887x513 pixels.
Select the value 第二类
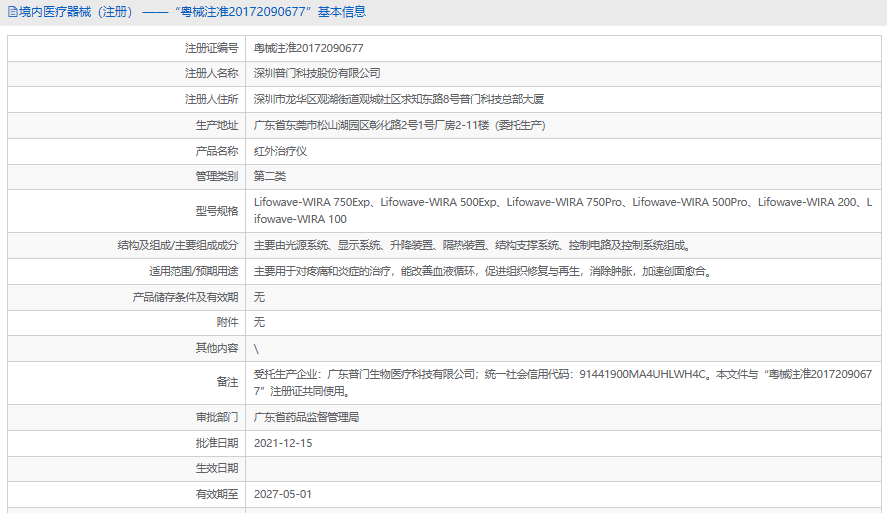click(269, 176)
